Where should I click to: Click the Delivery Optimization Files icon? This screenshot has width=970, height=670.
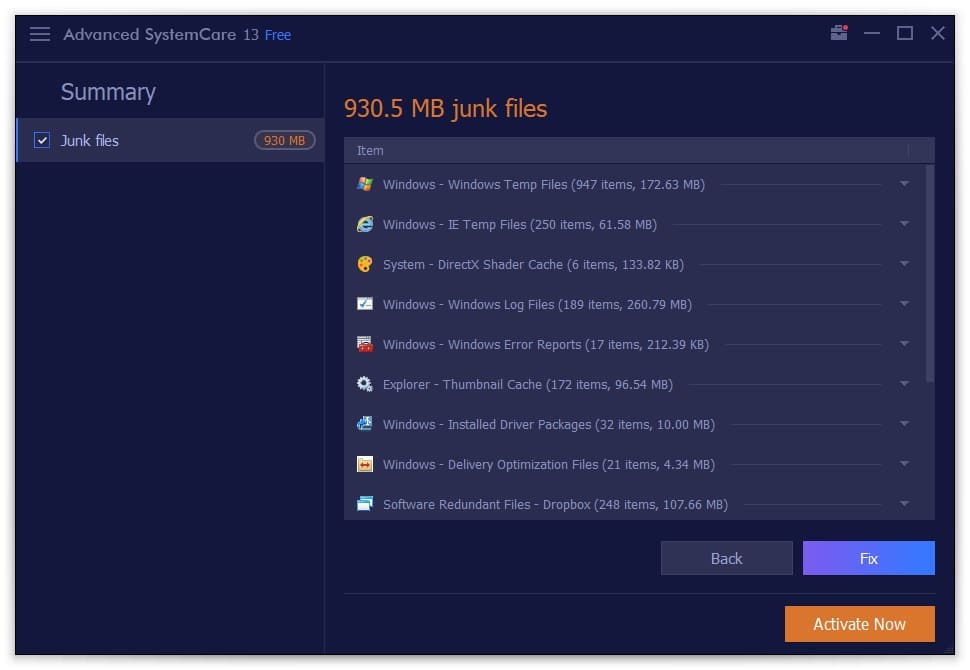(365, 464)
